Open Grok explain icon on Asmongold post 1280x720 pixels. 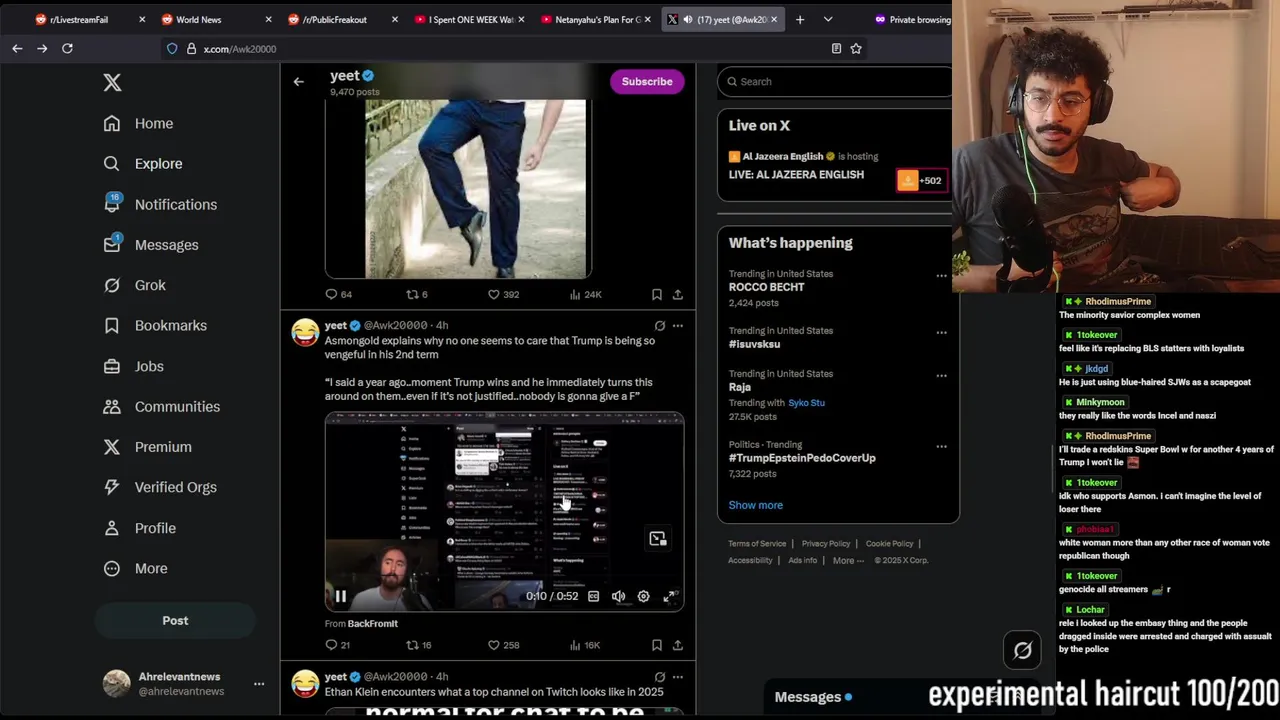point(659,326)
